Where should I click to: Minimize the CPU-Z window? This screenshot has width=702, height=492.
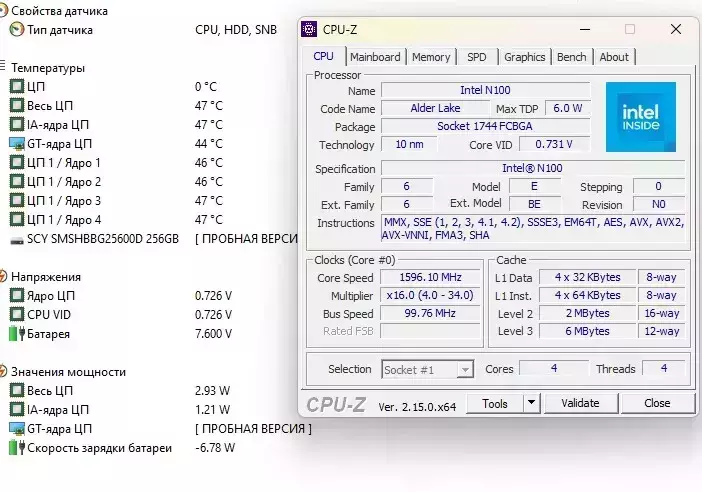585,30
